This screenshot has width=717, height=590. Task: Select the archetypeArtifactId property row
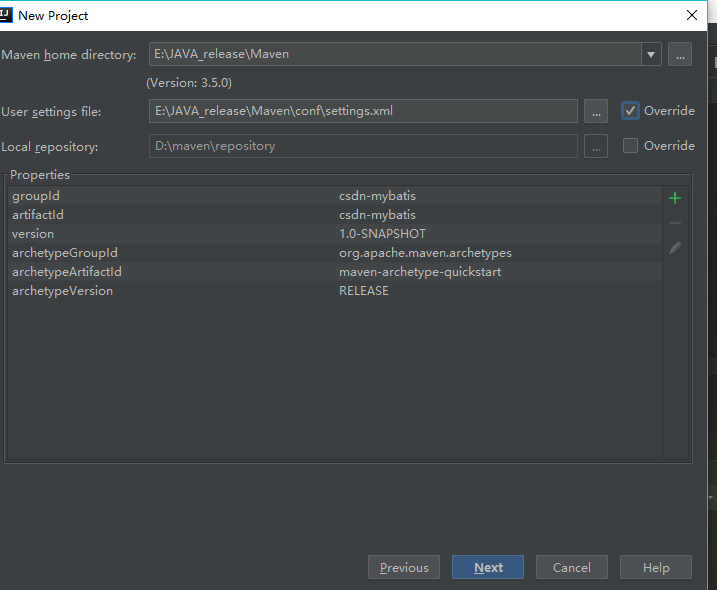click(335, 272)
